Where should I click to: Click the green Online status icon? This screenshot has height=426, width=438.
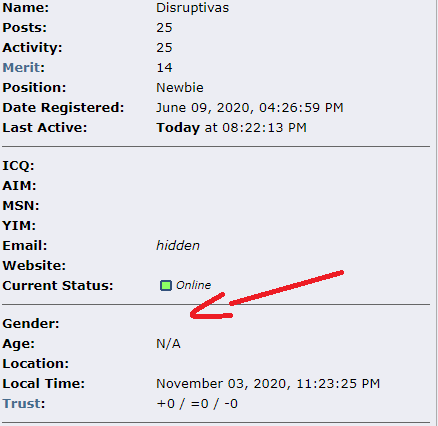[x=166, y=286]
